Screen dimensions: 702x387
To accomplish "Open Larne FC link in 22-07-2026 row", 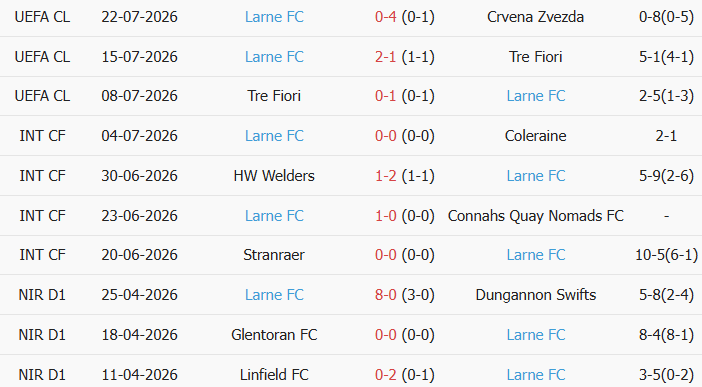I will [x=274, y=17].
